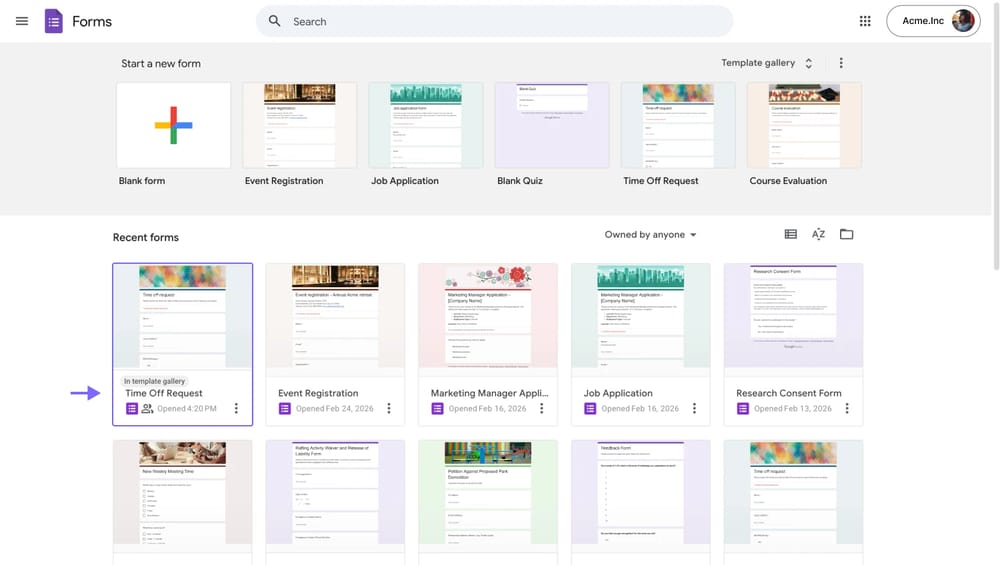Choose the Event Registration template
Screen dimensions: 1000x565
coord(300,125)
